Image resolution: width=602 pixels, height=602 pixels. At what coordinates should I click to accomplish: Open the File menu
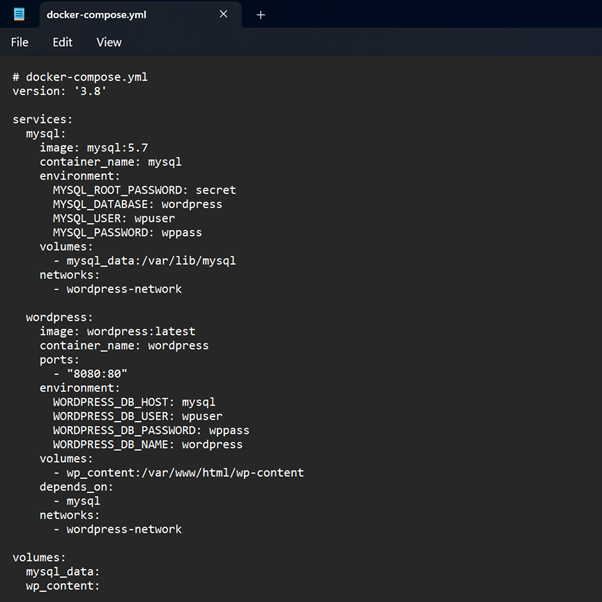(x=20, y=42)
